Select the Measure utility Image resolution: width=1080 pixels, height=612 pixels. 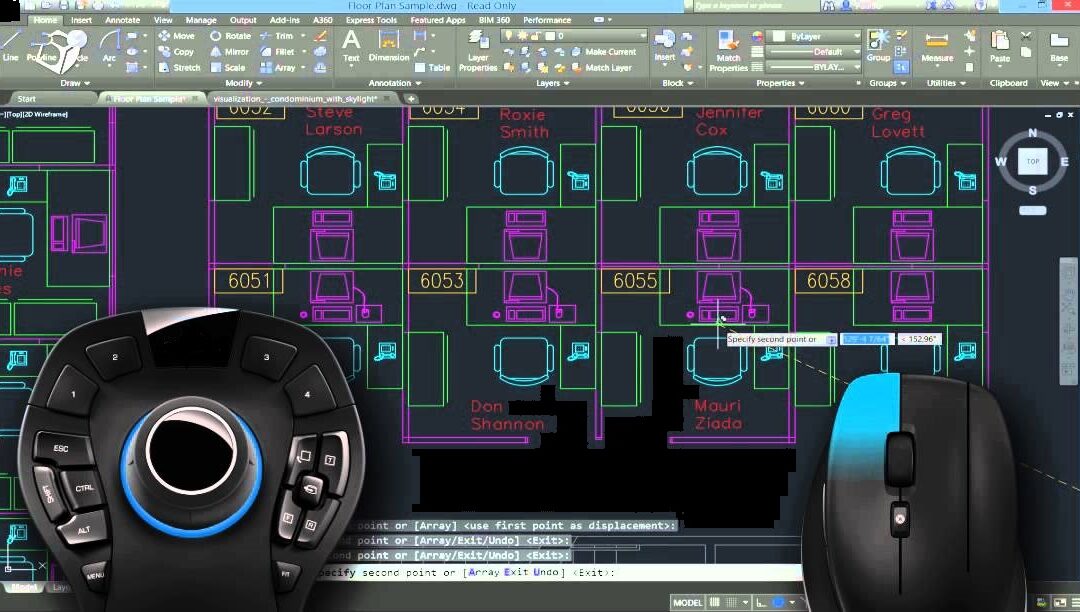[937, 47]
